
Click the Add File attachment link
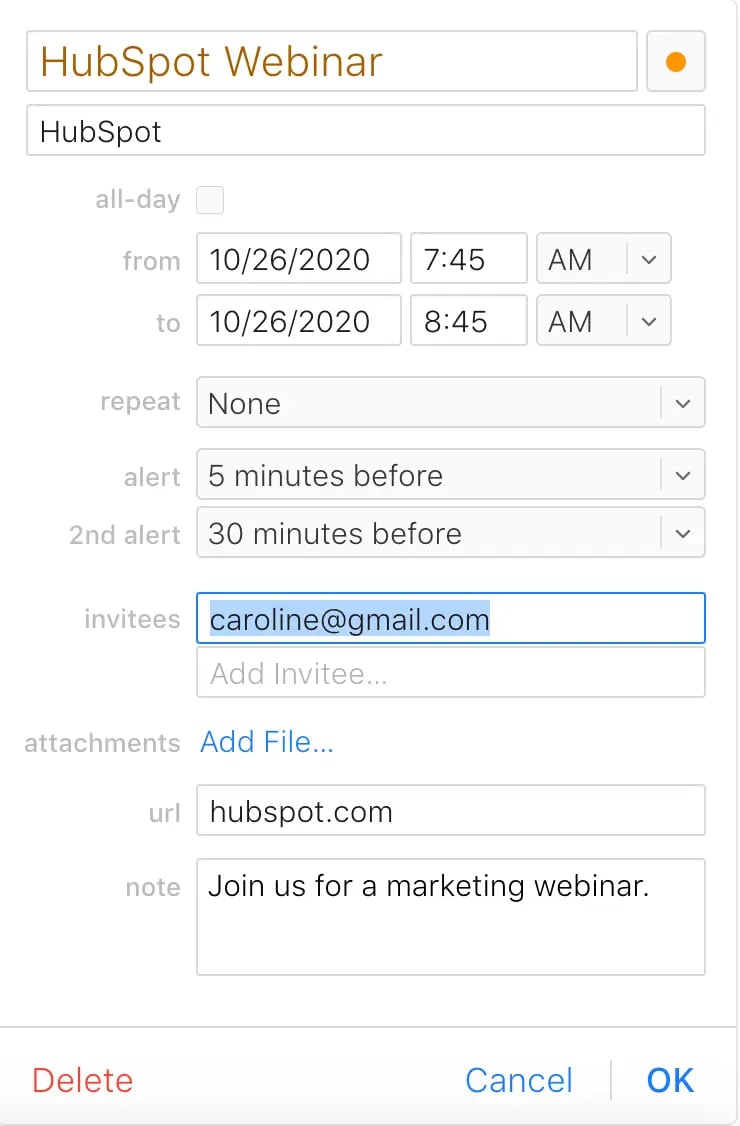pos(267,742)
